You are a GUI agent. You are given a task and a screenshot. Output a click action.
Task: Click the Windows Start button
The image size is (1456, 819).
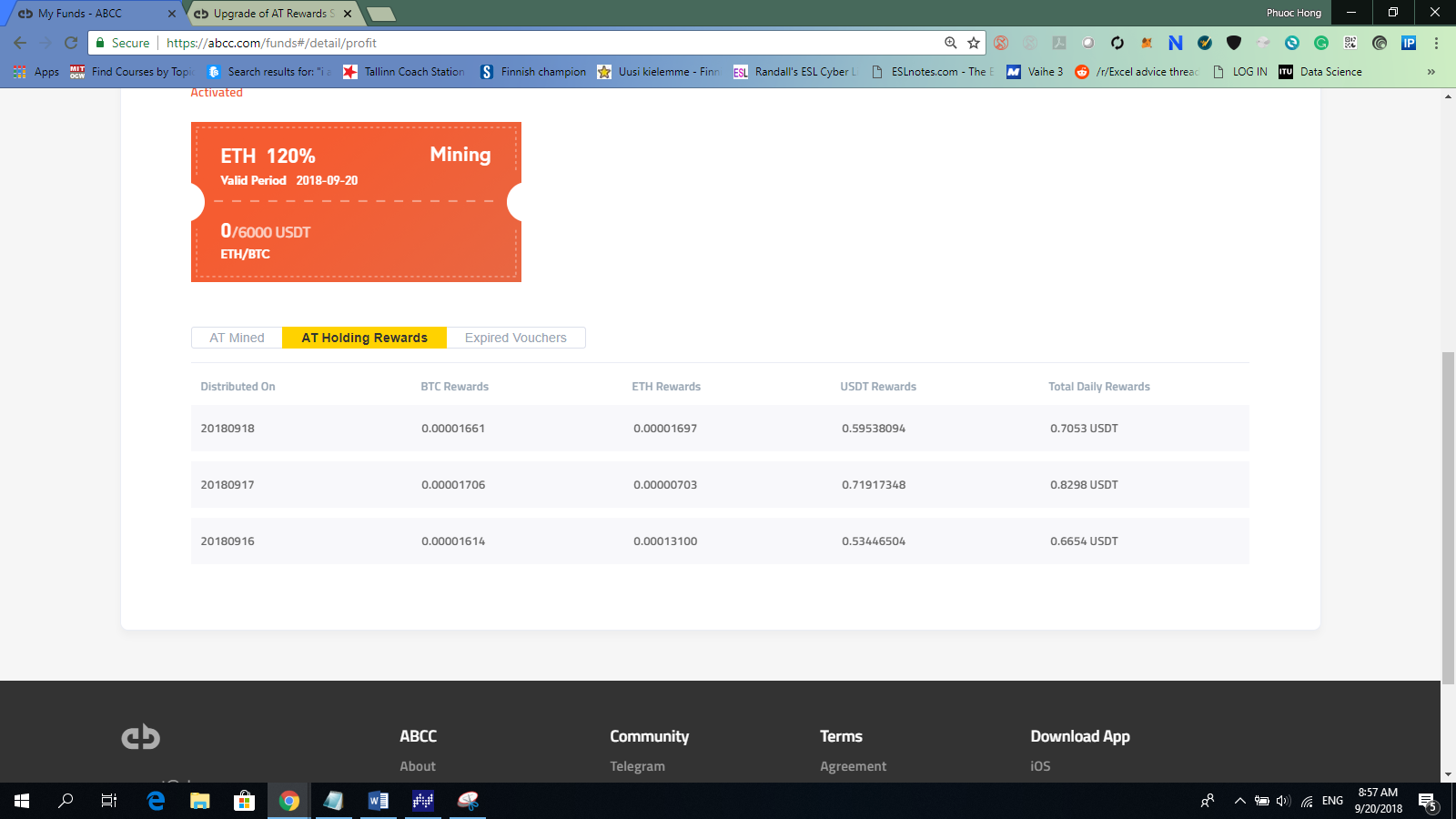22,801
